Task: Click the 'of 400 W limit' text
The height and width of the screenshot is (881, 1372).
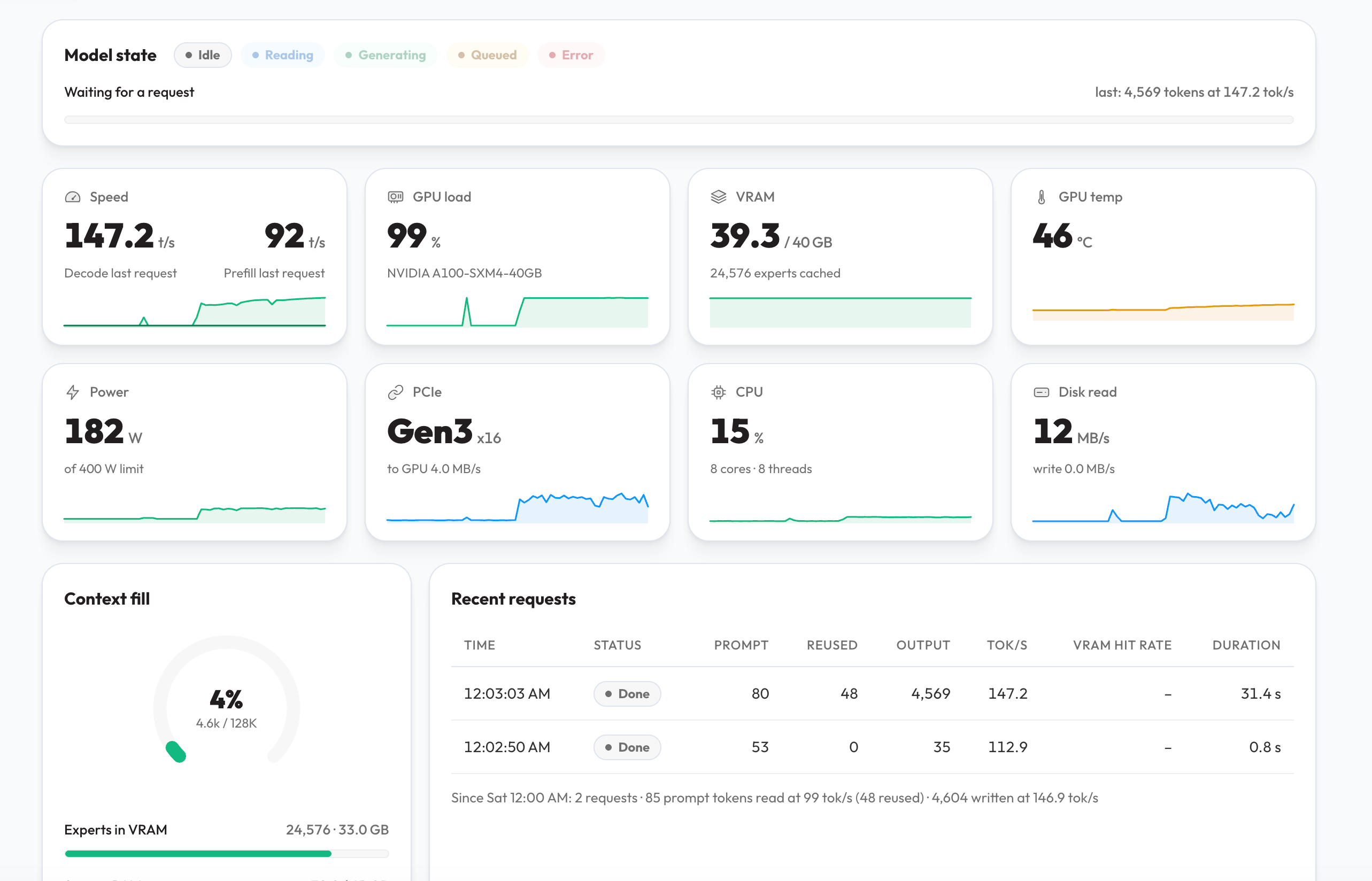Action: 104,469
